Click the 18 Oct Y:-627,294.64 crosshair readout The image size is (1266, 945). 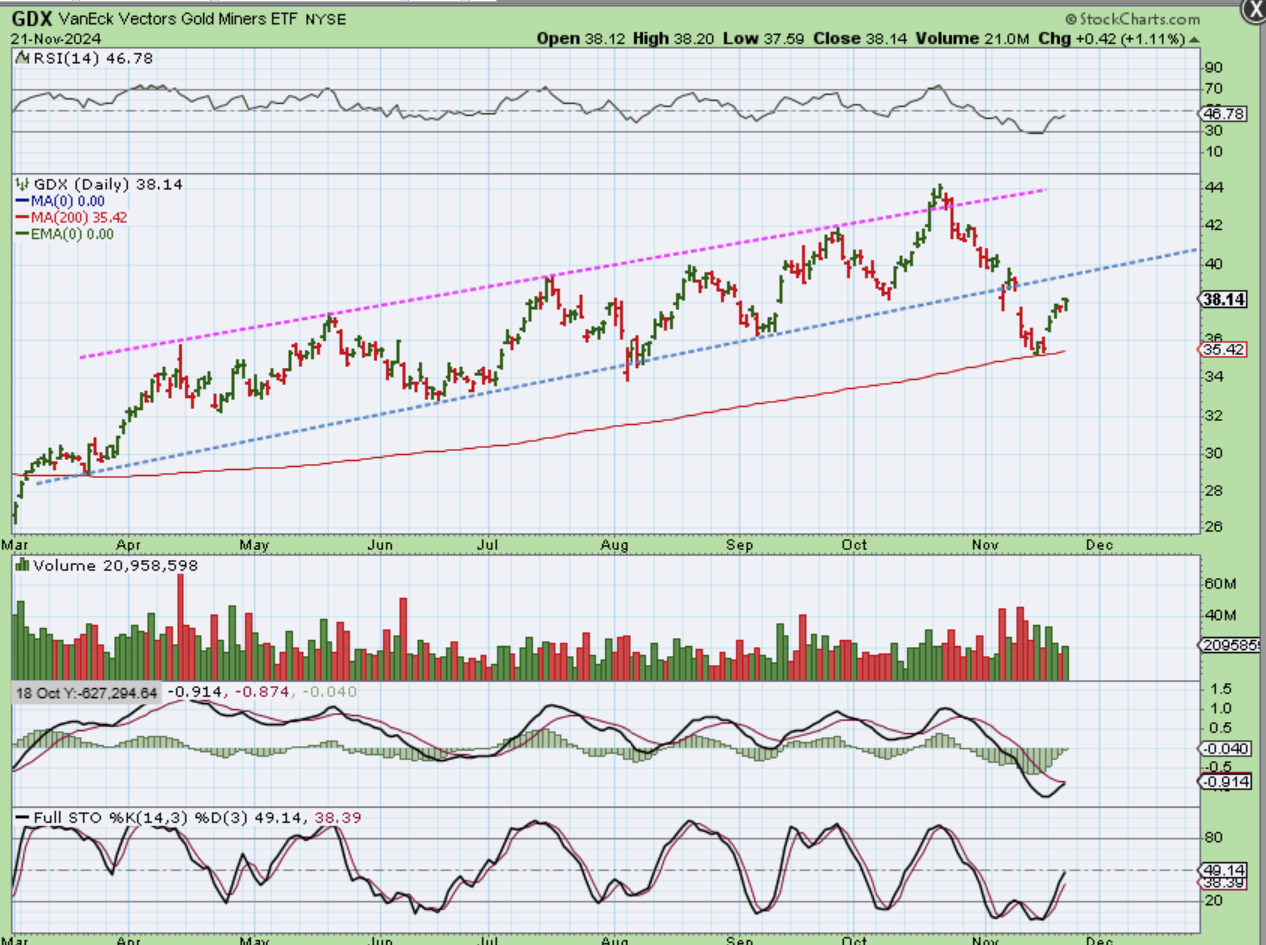[85, 692]
